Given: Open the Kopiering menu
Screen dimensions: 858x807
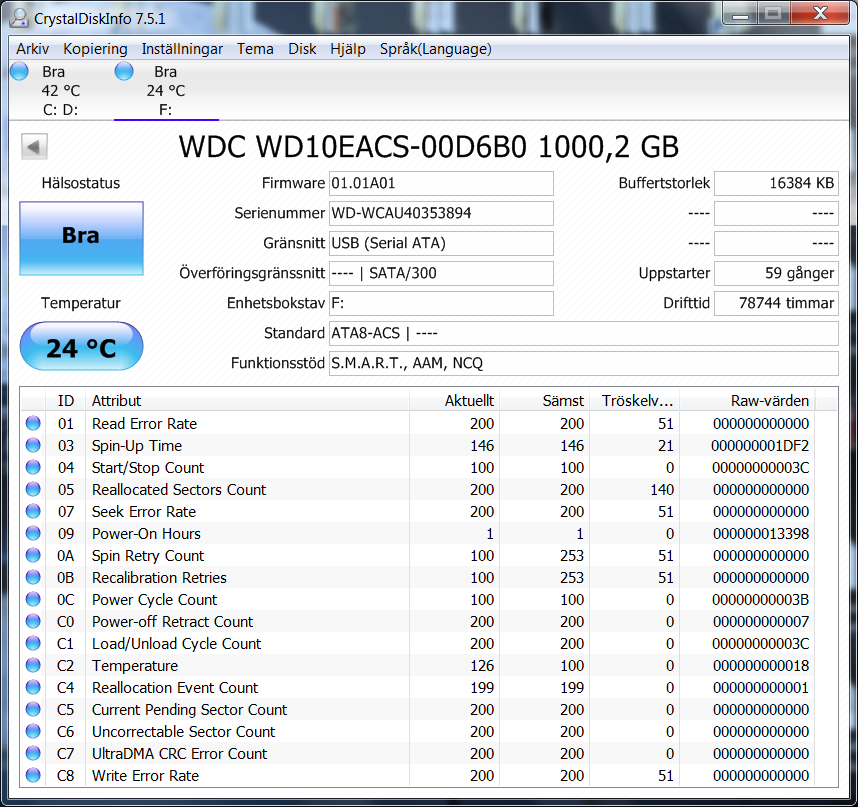Looking at the screenshot, I should pyautogui.click(x=95, y=49).
